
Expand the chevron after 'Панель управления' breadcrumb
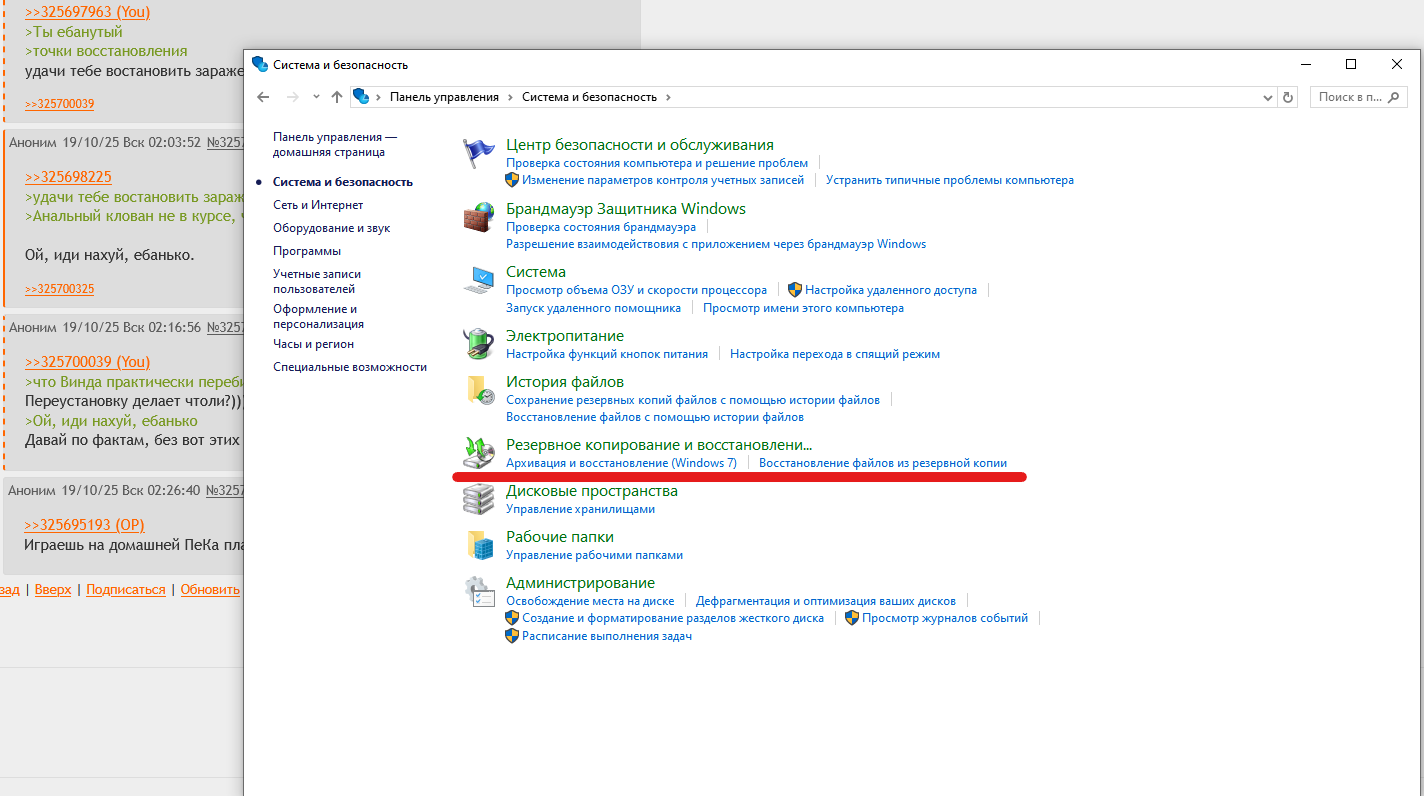(x=510, y=97)
